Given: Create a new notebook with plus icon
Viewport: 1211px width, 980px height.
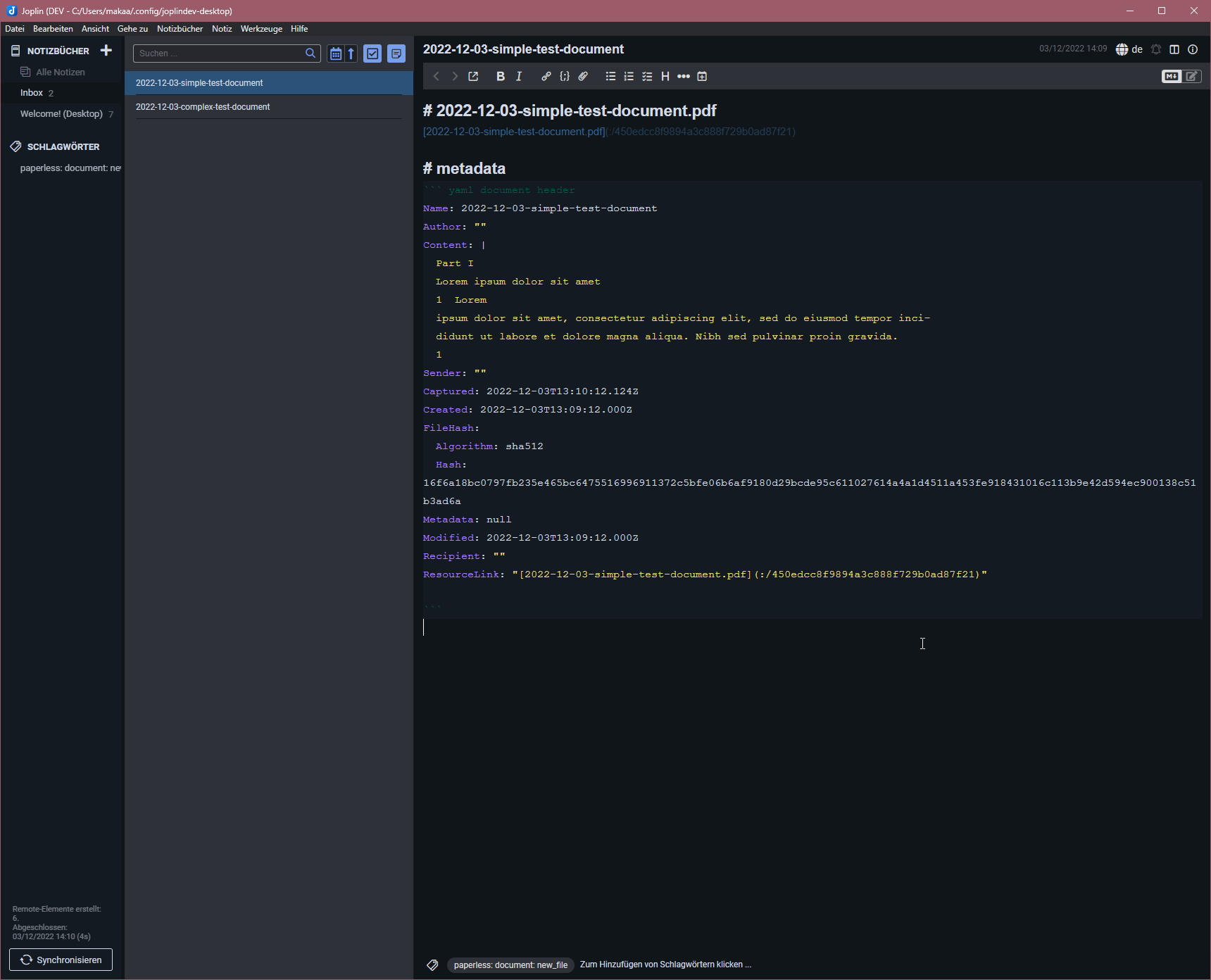Looking at the screenshot, I should pos(106,50).
